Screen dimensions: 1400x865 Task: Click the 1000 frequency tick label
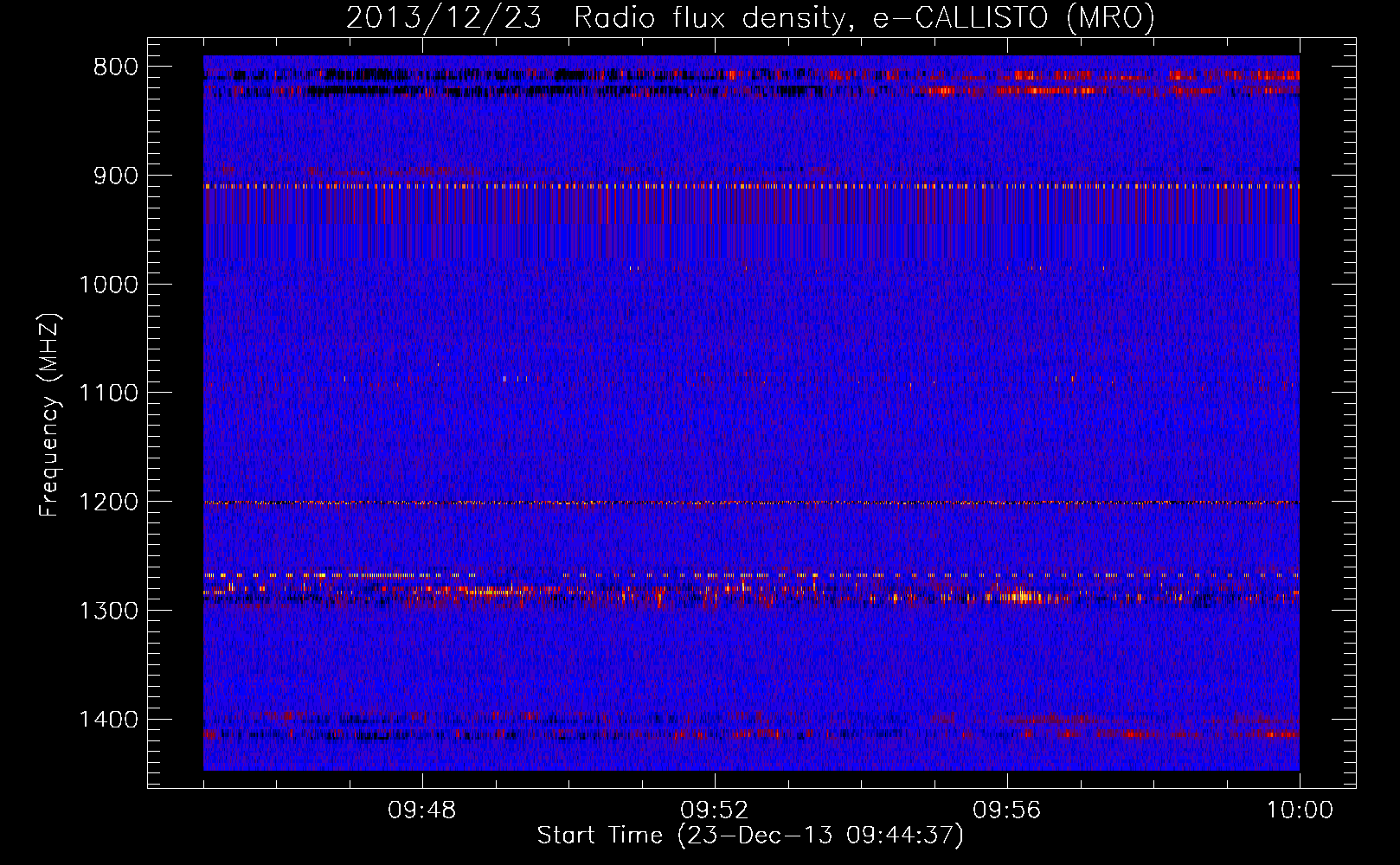(108, 285)
